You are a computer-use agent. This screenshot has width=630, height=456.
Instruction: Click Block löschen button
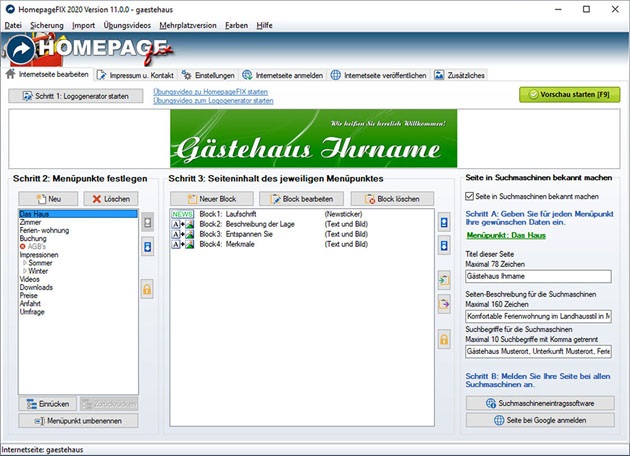pos(392,199)
